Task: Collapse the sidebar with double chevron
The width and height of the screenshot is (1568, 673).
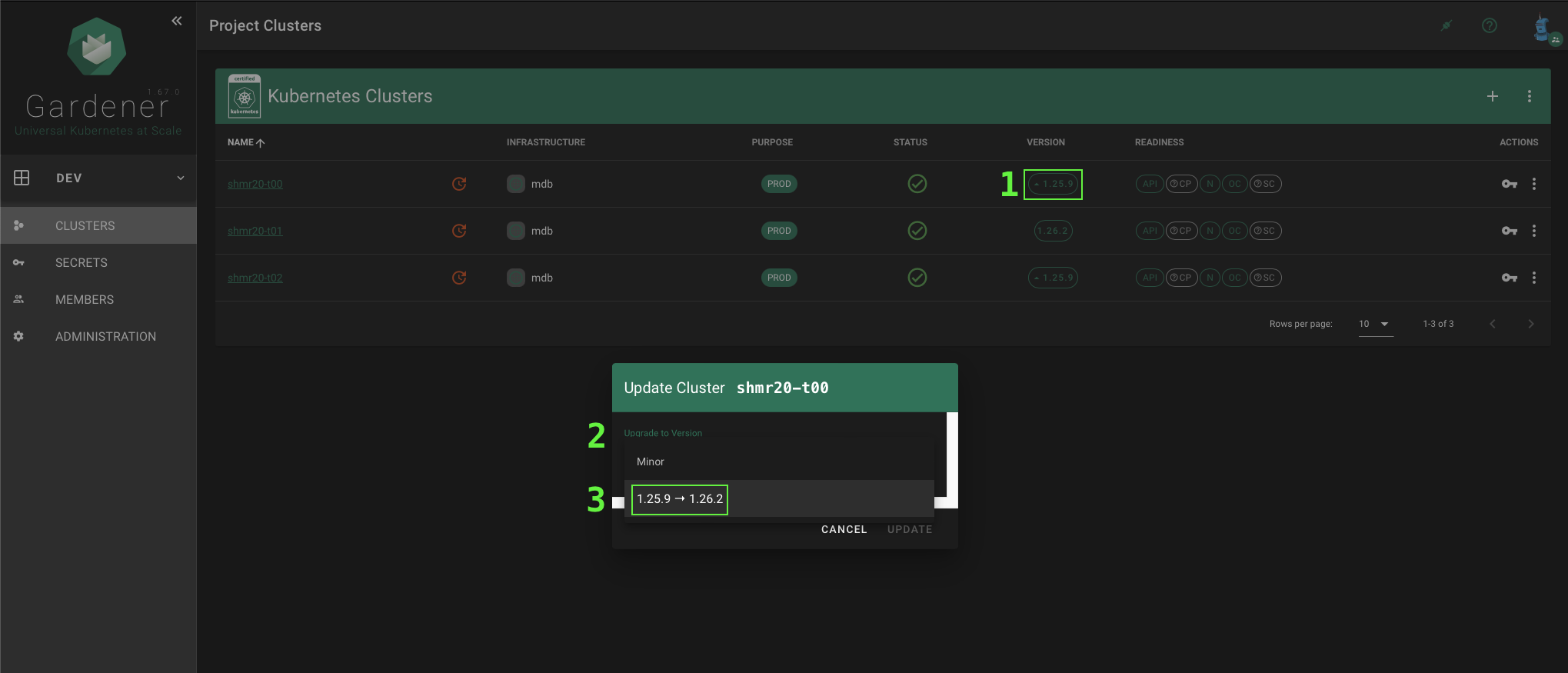Action: (177, 21)
